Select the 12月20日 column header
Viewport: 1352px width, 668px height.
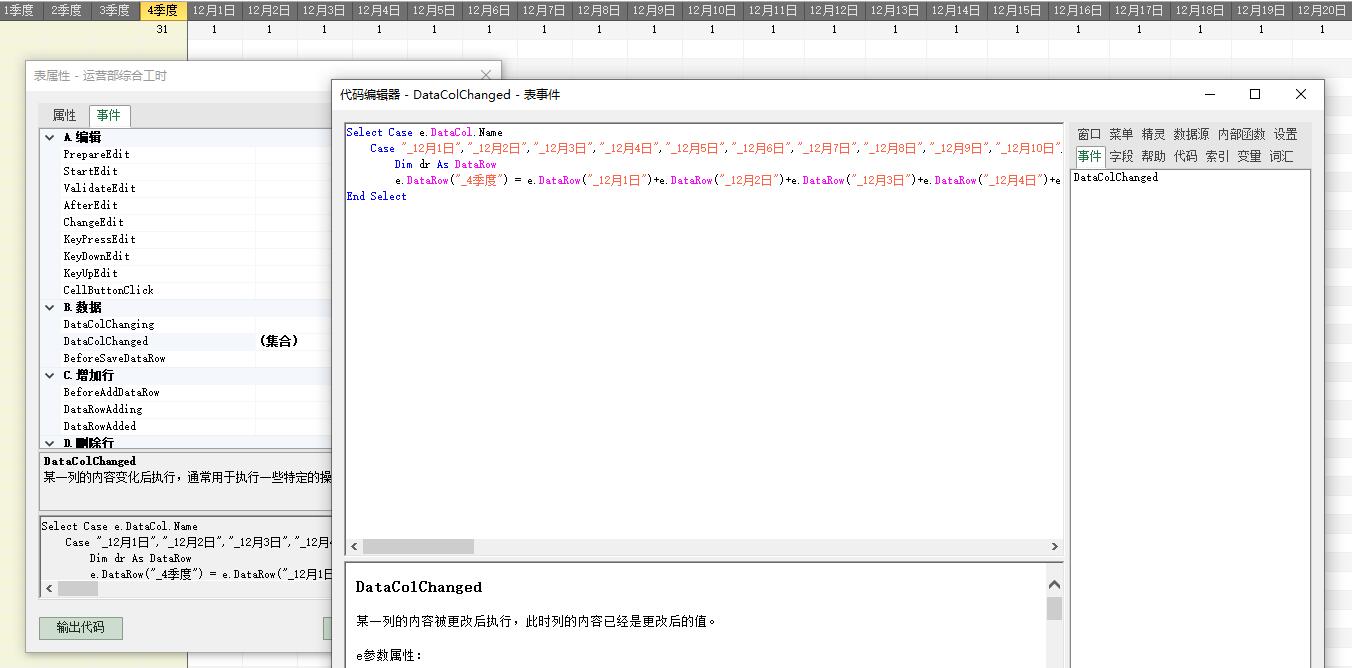click(1322, 10)
